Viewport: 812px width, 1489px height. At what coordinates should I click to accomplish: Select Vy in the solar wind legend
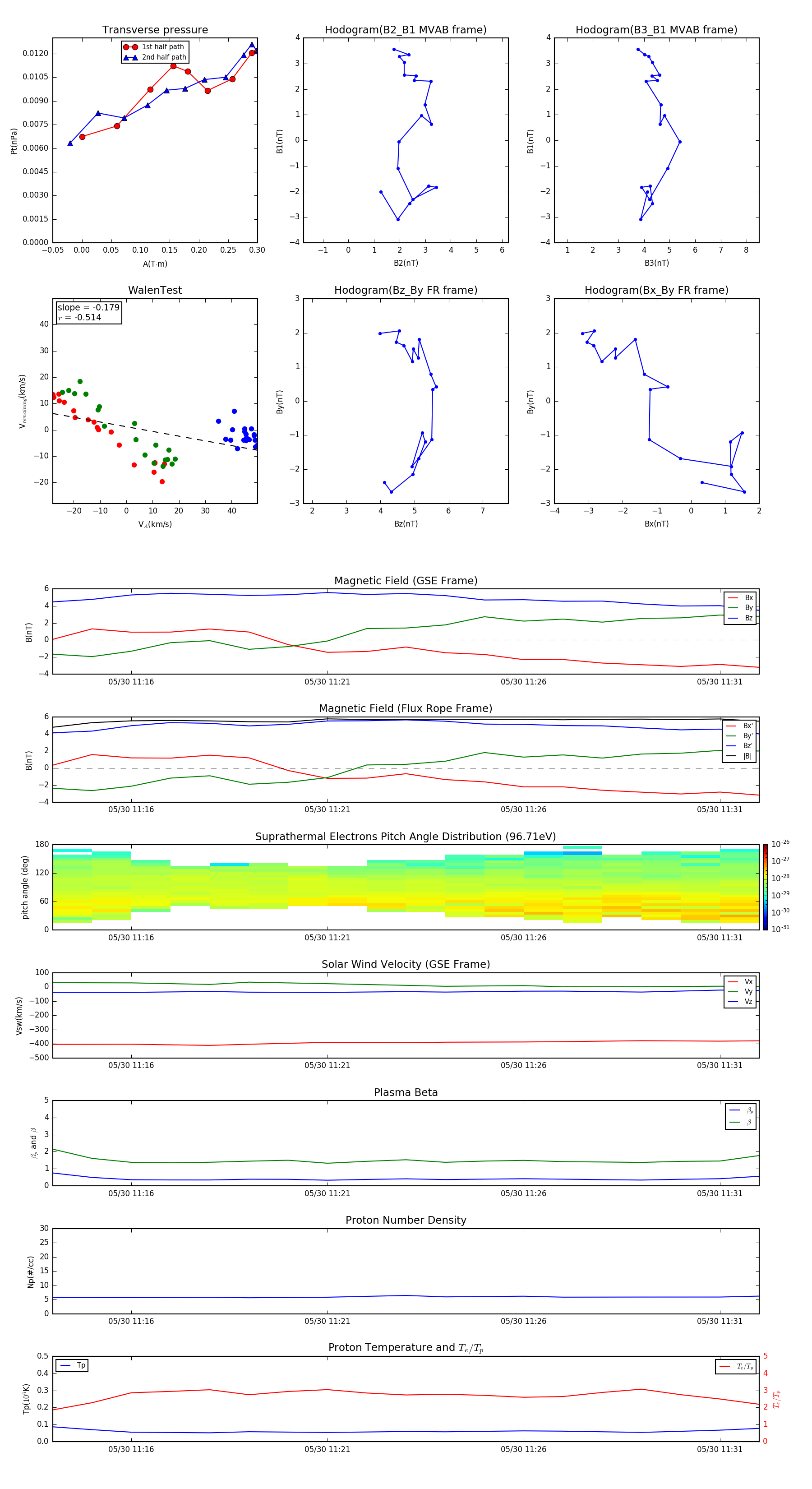pyautogui.click(x=740, y=992)
